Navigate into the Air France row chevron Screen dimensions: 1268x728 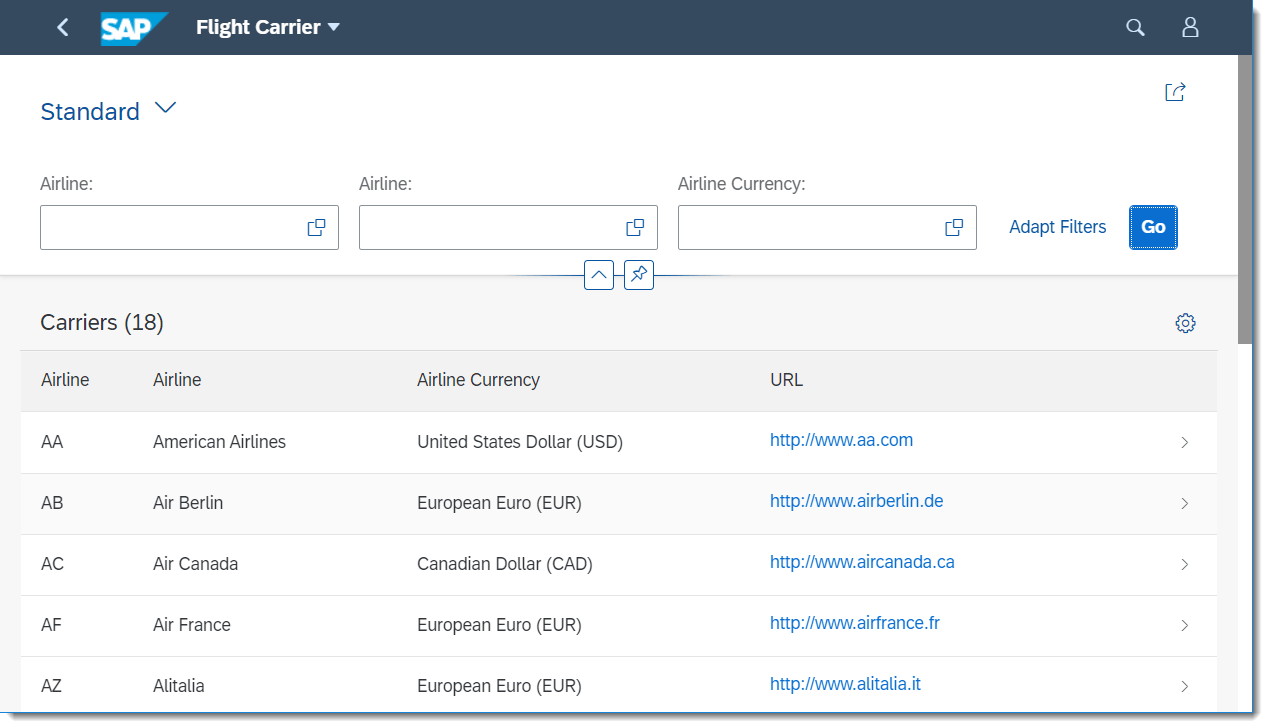pos(1185,625)
